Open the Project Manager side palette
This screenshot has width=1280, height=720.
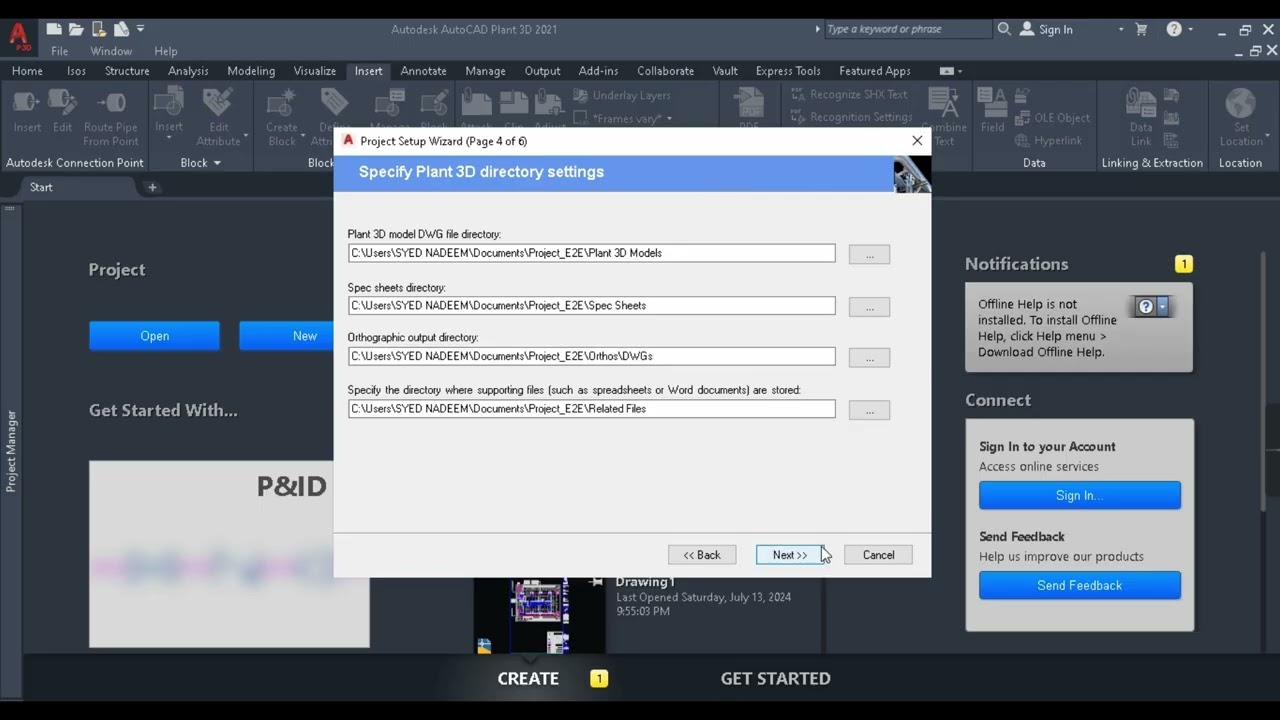coord(12,451)
